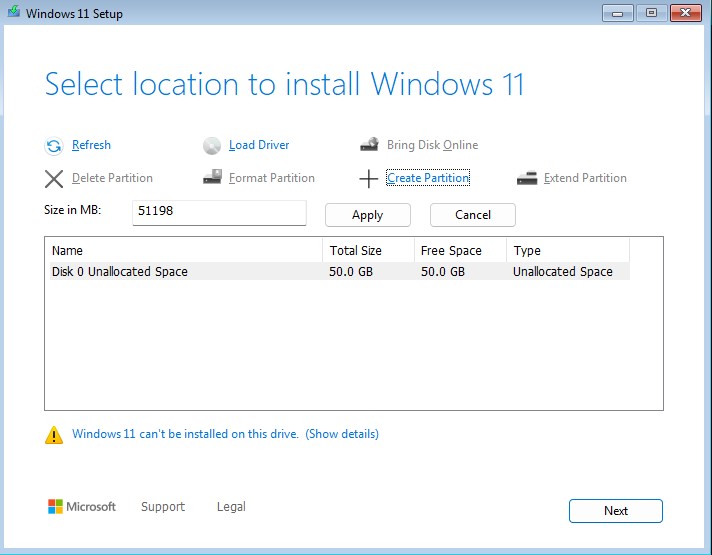This screenshot has height=555, width=712.
Task: Click the Size in MB input field
Action: coord(218,213)
